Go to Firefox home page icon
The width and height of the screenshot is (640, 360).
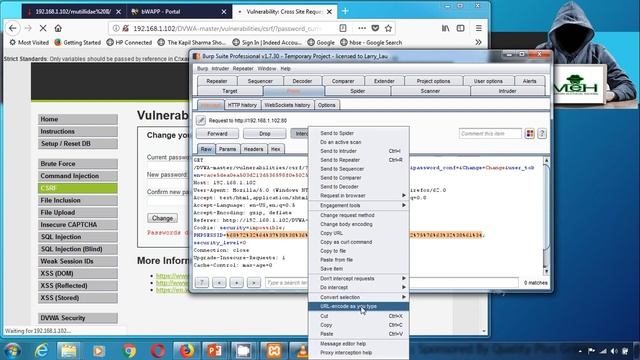(58, 28)
